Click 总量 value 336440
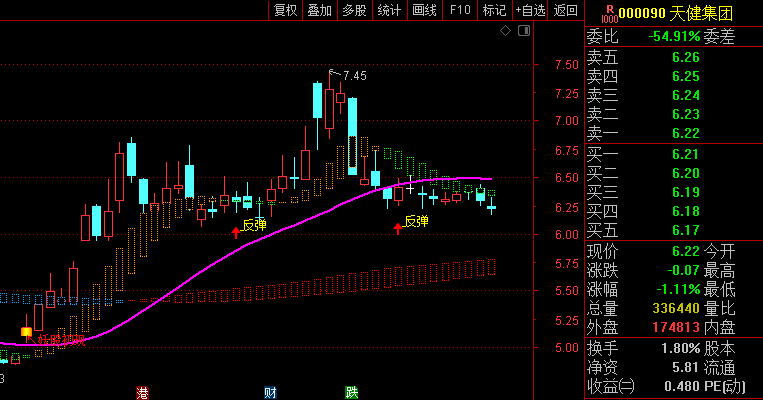Viewport: 763px width, 400px height. (676, 309)
